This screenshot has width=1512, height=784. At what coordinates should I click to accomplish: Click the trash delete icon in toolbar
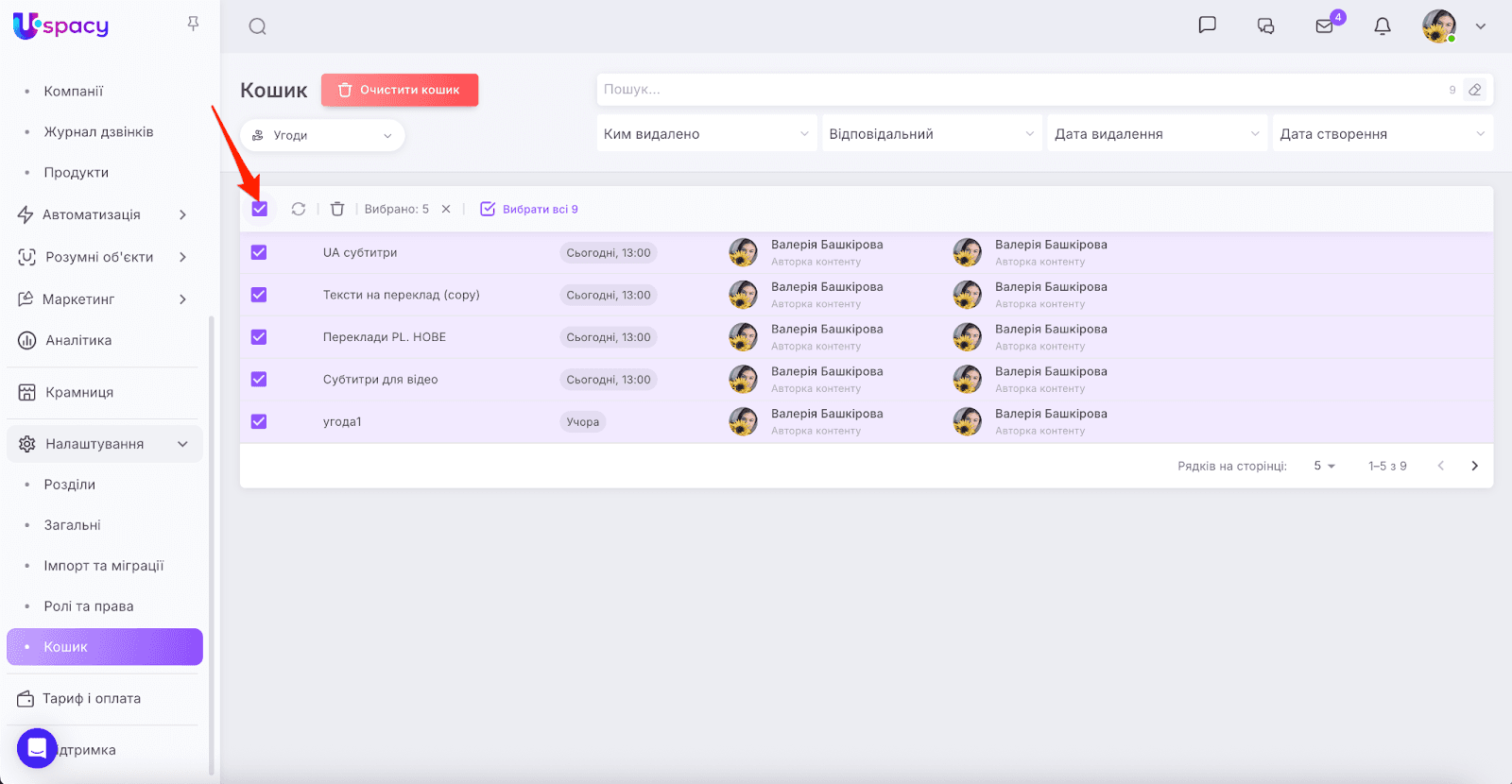337,209
